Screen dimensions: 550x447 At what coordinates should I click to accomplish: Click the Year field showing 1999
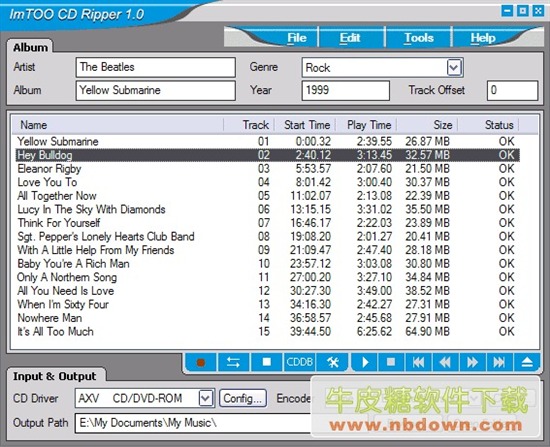(346, 91)
